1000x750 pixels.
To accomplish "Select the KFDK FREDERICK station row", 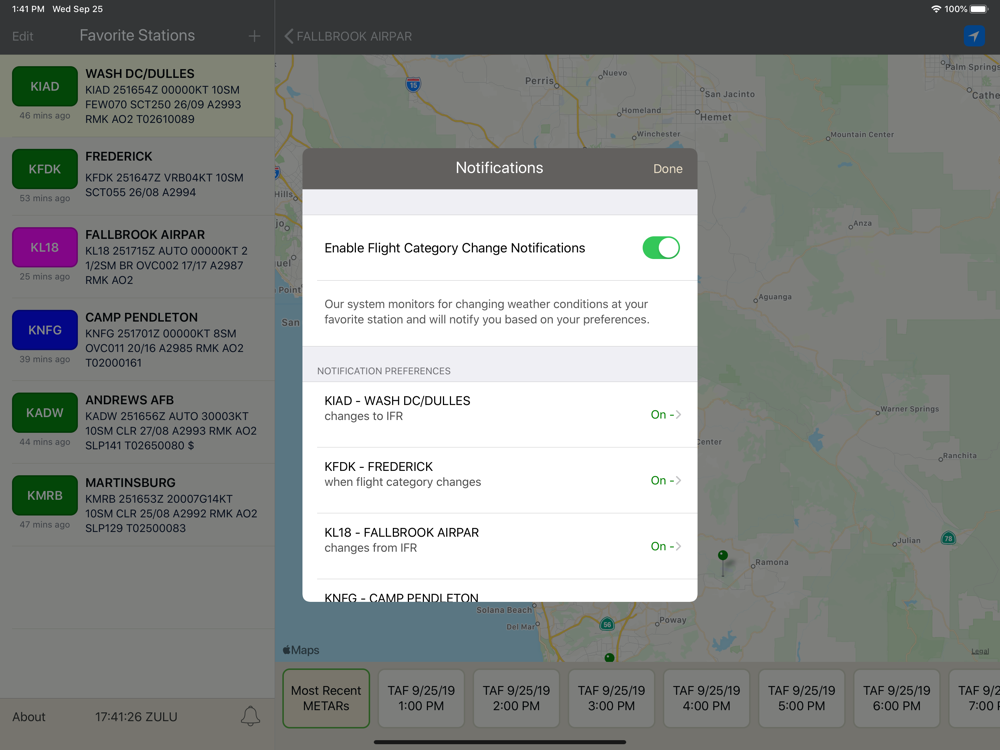I will coord(137,174).
